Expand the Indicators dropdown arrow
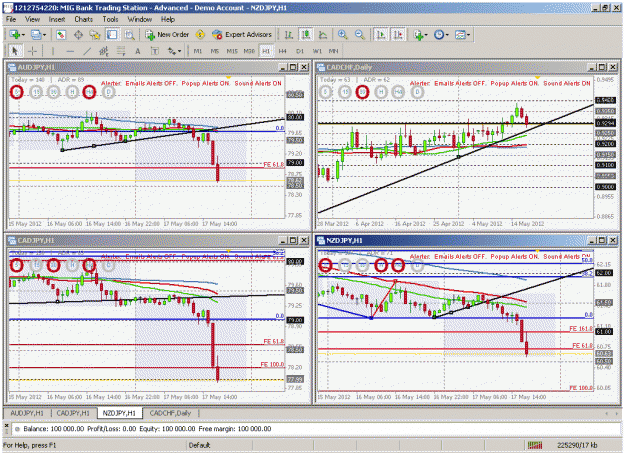The image size is (625, 453). coord(426,35)
